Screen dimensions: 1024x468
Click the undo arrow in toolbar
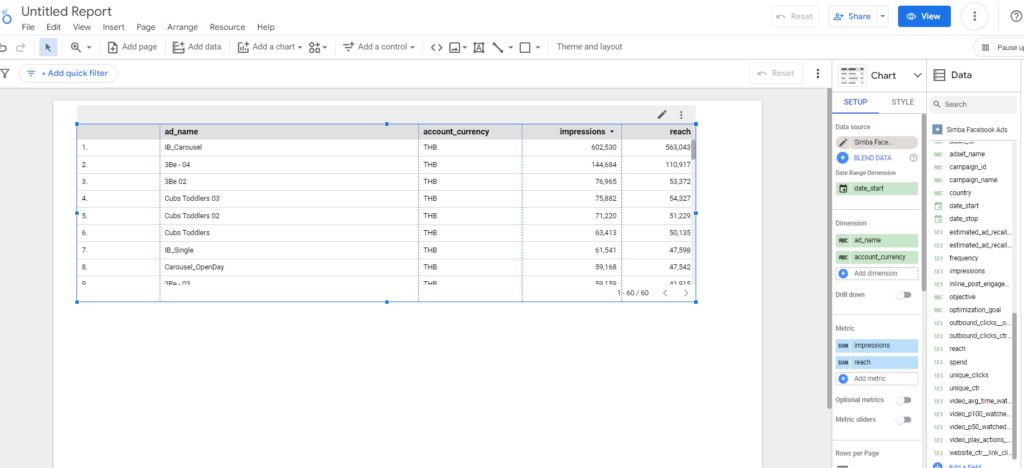(4, 47)
